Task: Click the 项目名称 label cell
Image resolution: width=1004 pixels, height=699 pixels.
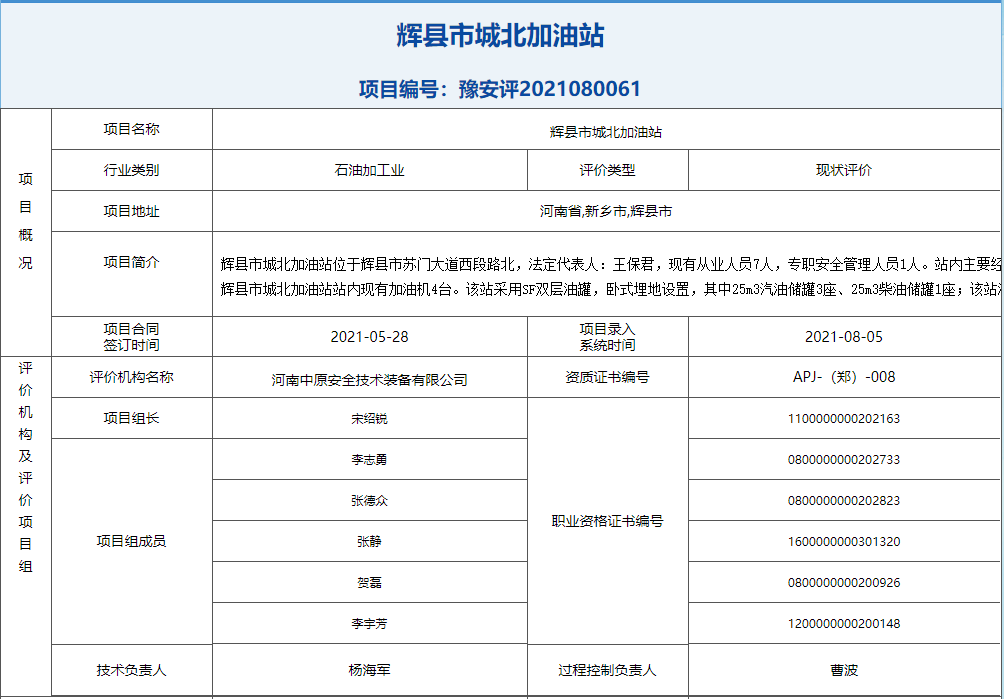Action: [131, 129]
